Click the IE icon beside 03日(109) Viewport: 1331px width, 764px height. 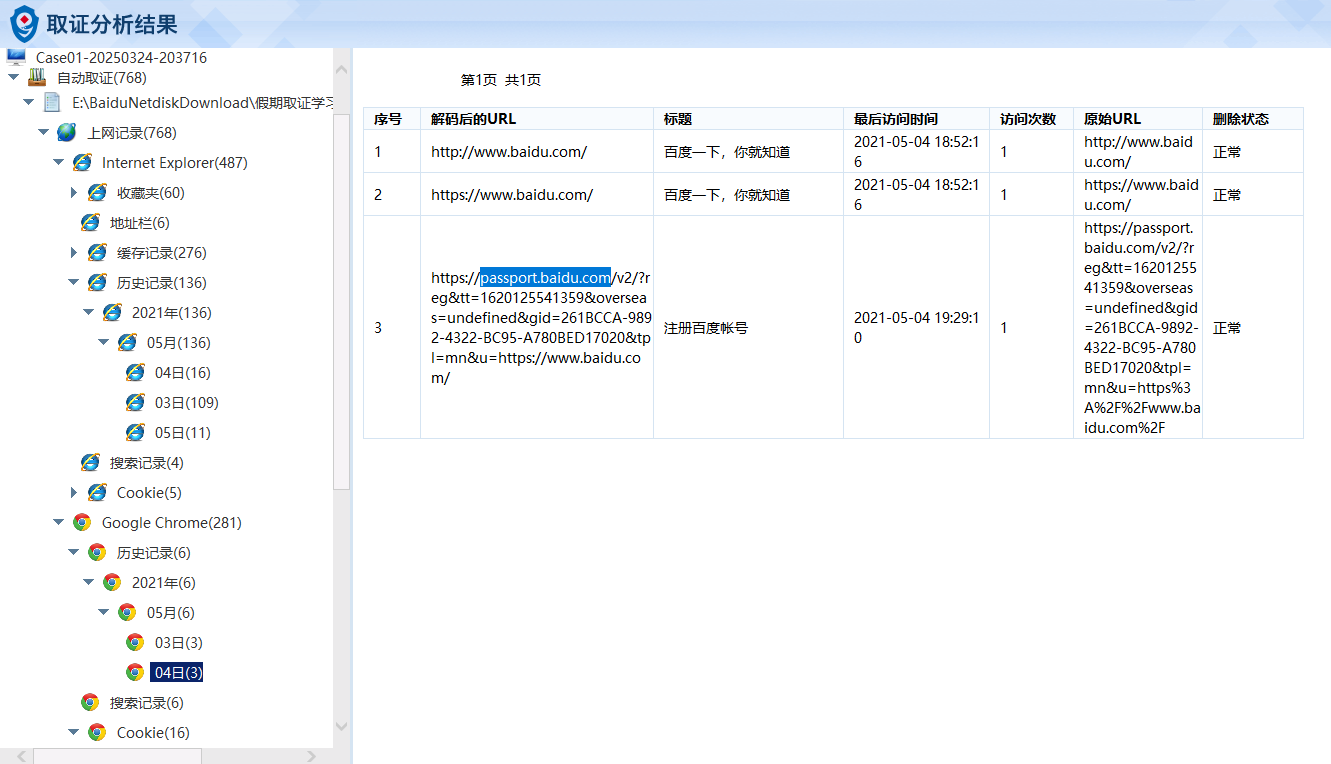[x=135, y=402]
